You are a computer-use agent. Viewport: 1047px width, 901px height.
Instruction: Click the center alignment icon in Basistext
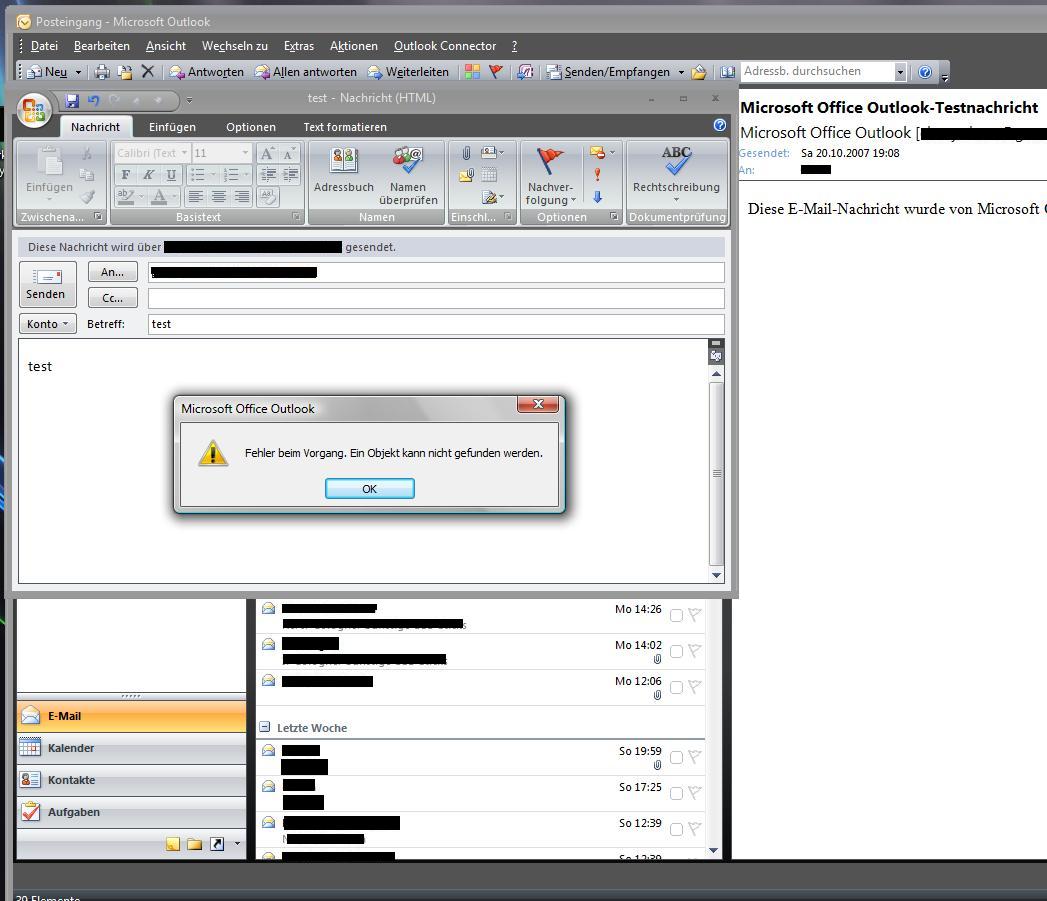(218, 196)
